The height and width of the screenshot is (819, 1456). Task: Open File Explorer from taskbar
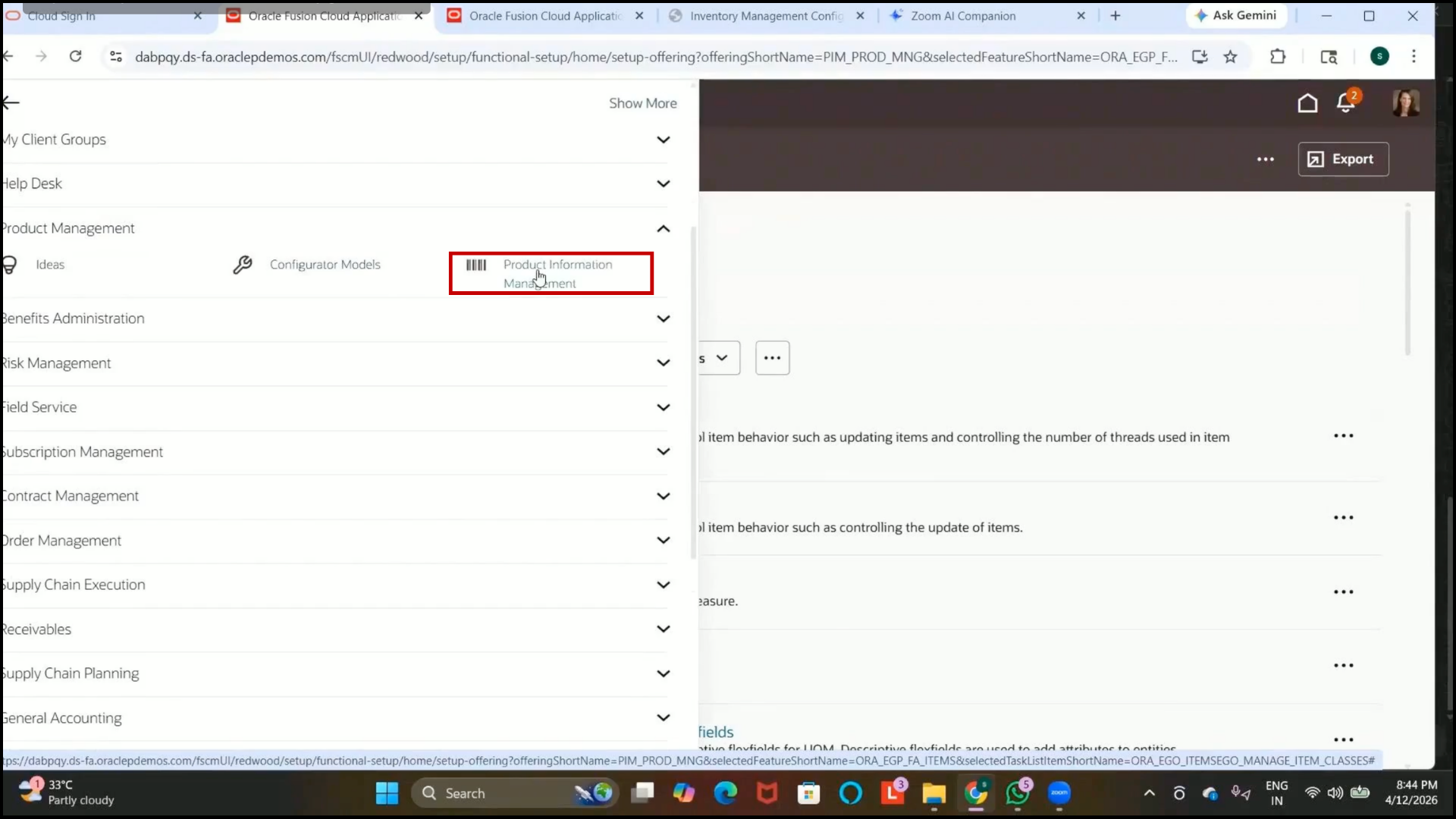(934, 793)
